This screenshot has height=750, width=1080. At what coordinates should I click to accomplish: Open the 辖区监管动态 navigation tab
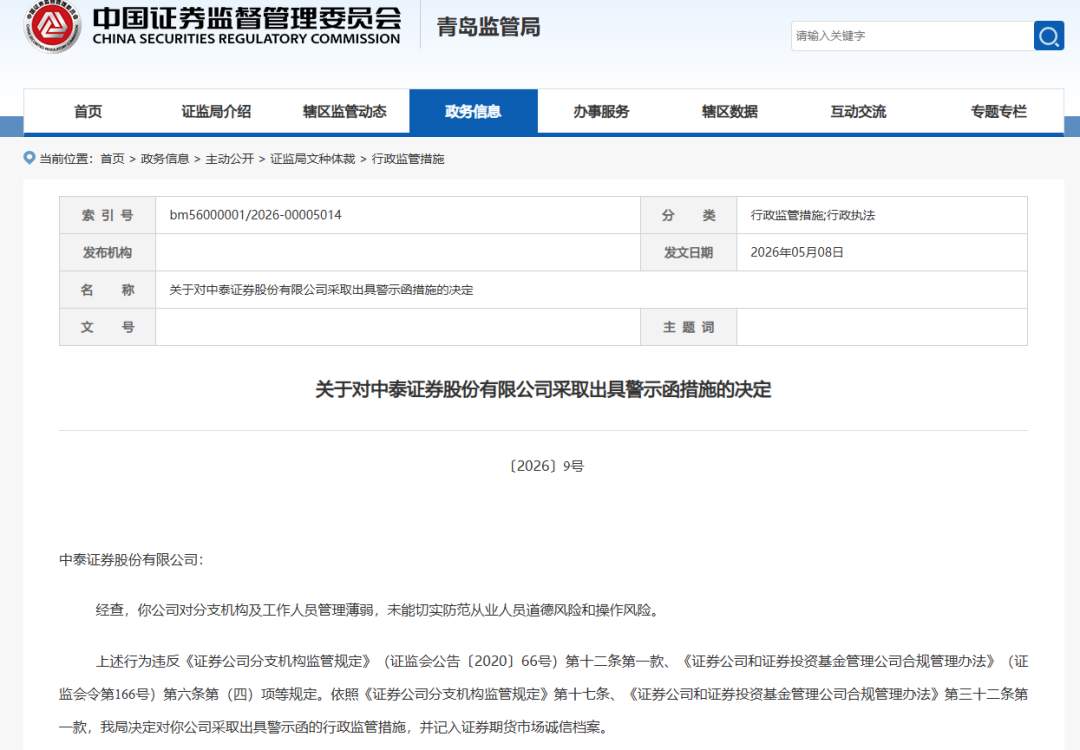coord(345,112)
